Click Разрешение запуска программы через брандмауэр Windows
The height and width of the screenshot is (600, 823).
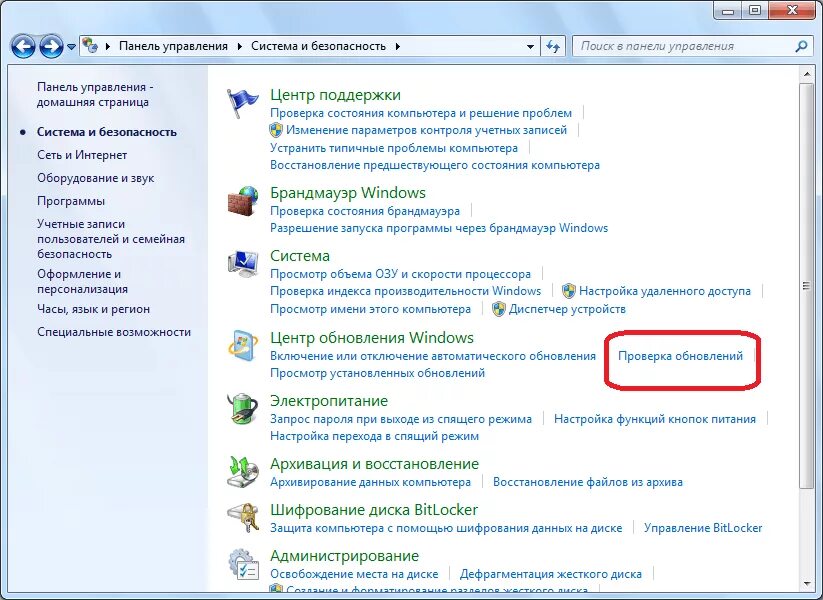click(x=439, y=228)
